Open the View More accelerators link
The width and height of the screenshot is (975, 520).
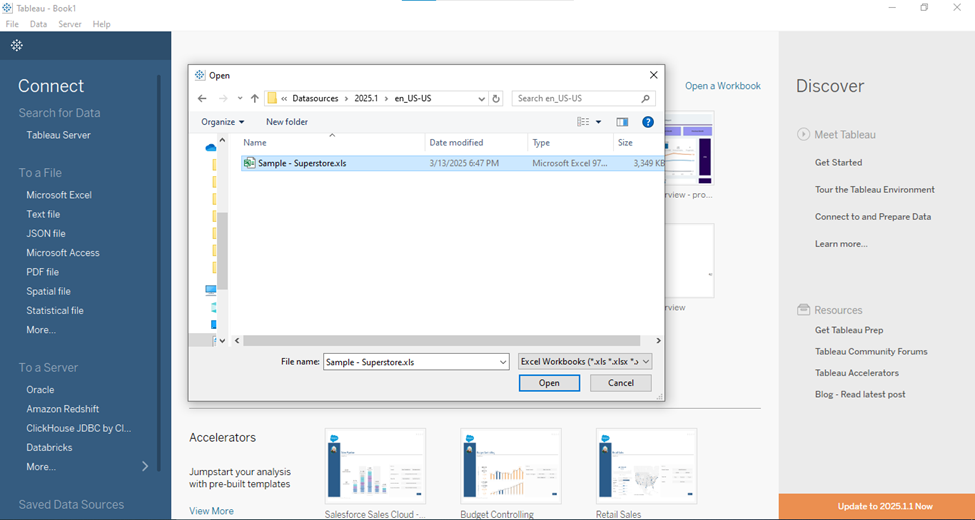point(211,511)
